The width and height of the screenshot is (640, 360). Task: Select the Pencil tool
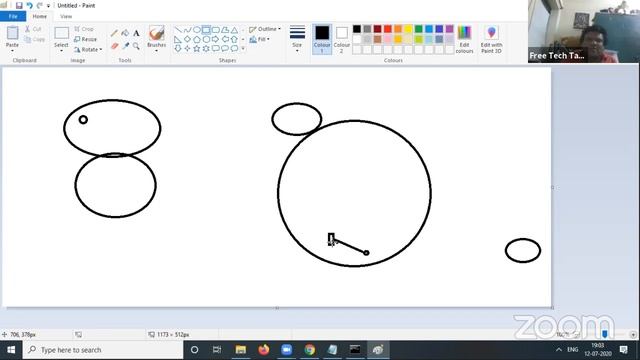[x=114, y=33]
